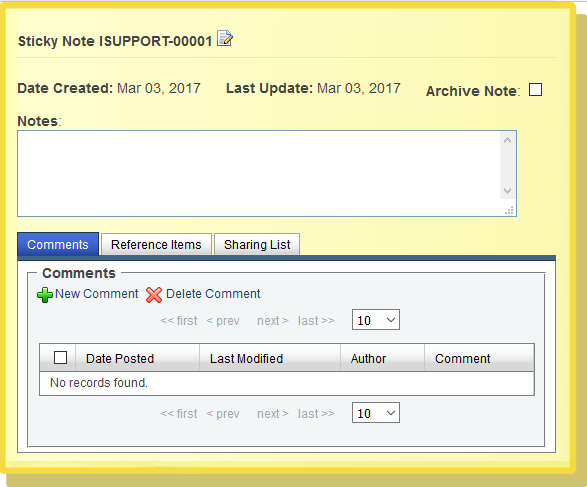Jump to last page in upper pager
Image resolution: width=587 pixels, height=487 pixels.
tap(316, 321)
